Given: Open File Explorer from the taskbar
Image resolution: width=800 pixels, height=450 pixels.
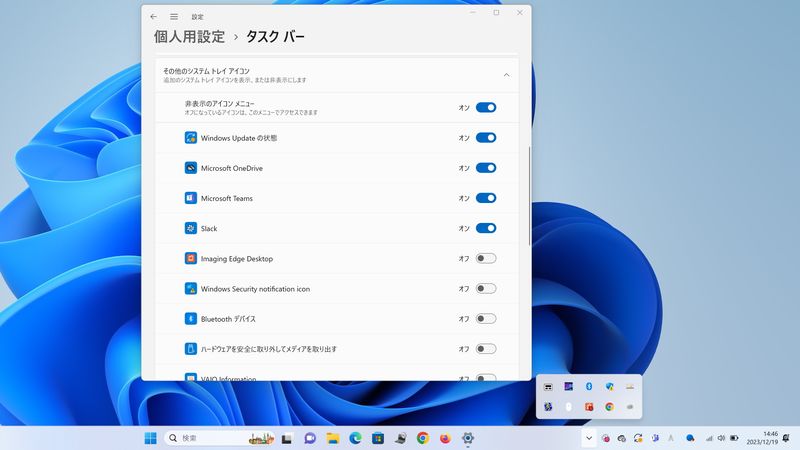Looking at the screenshot, I should pyautogui.click(x=332, y=438).
